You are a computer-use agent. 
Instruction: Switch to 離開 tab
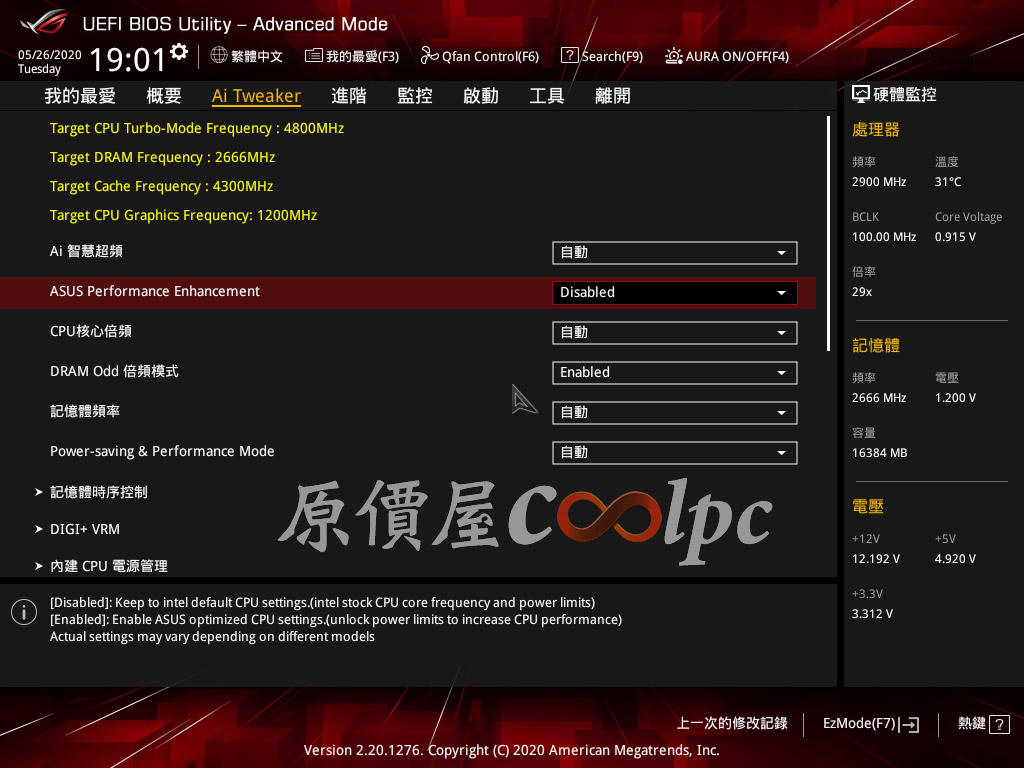[x=613, y=96]
